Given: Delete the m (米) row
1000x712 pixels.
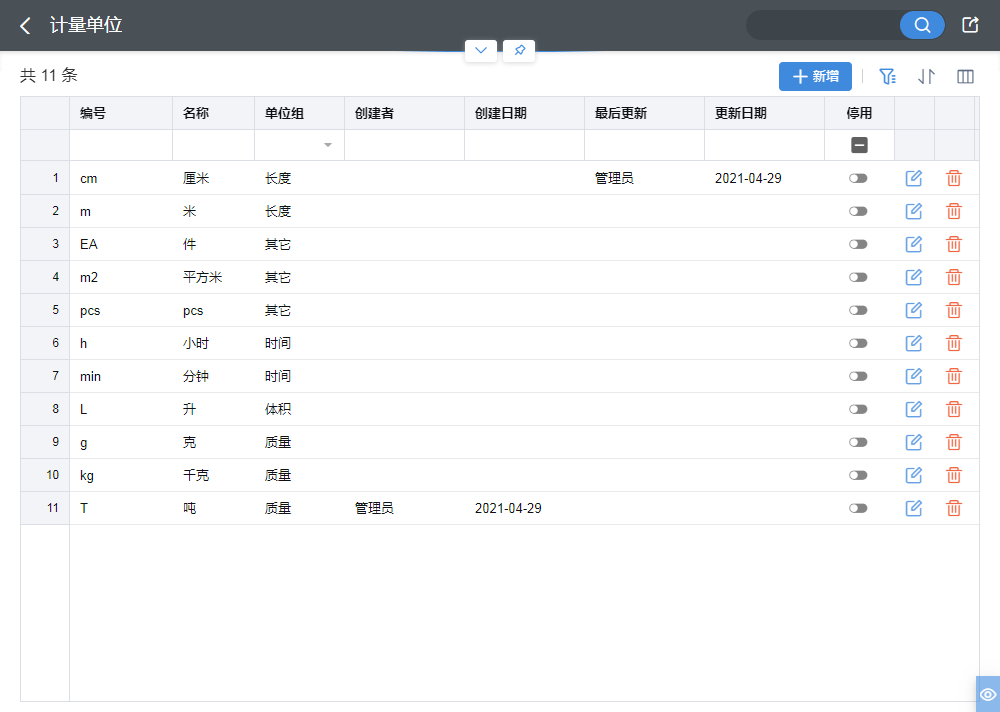Looking at the screenshot, I should pos(953,211).
